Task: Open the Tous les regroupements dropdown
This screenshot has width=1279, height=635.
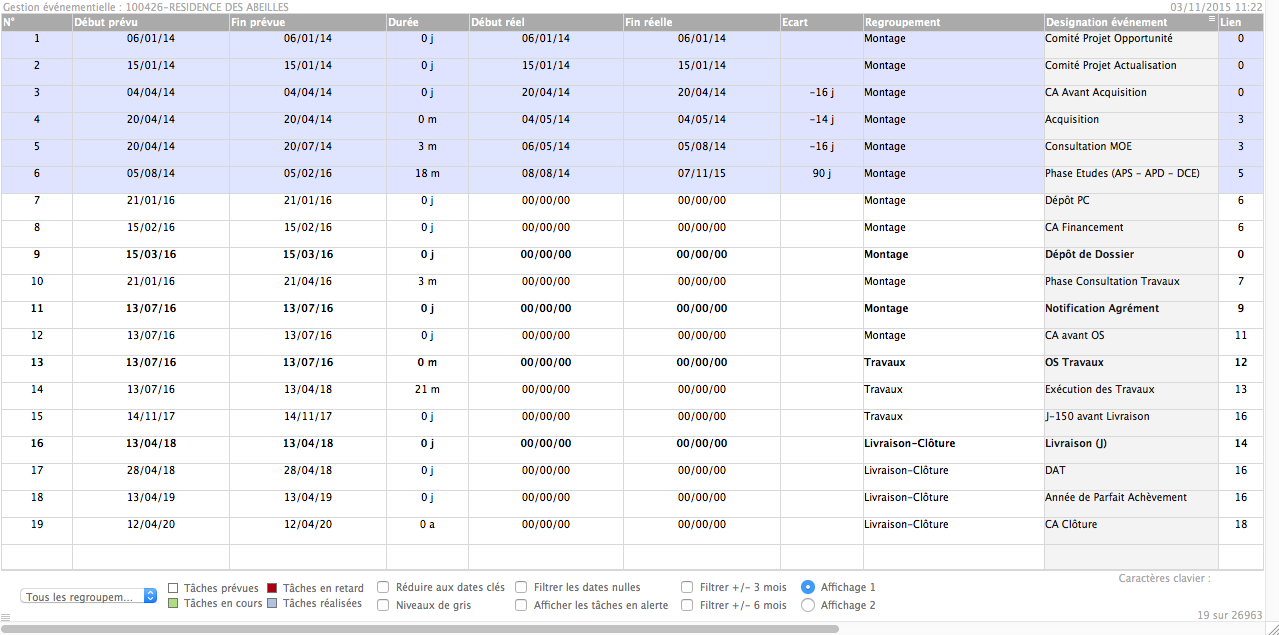Action: tap(89, 596)
